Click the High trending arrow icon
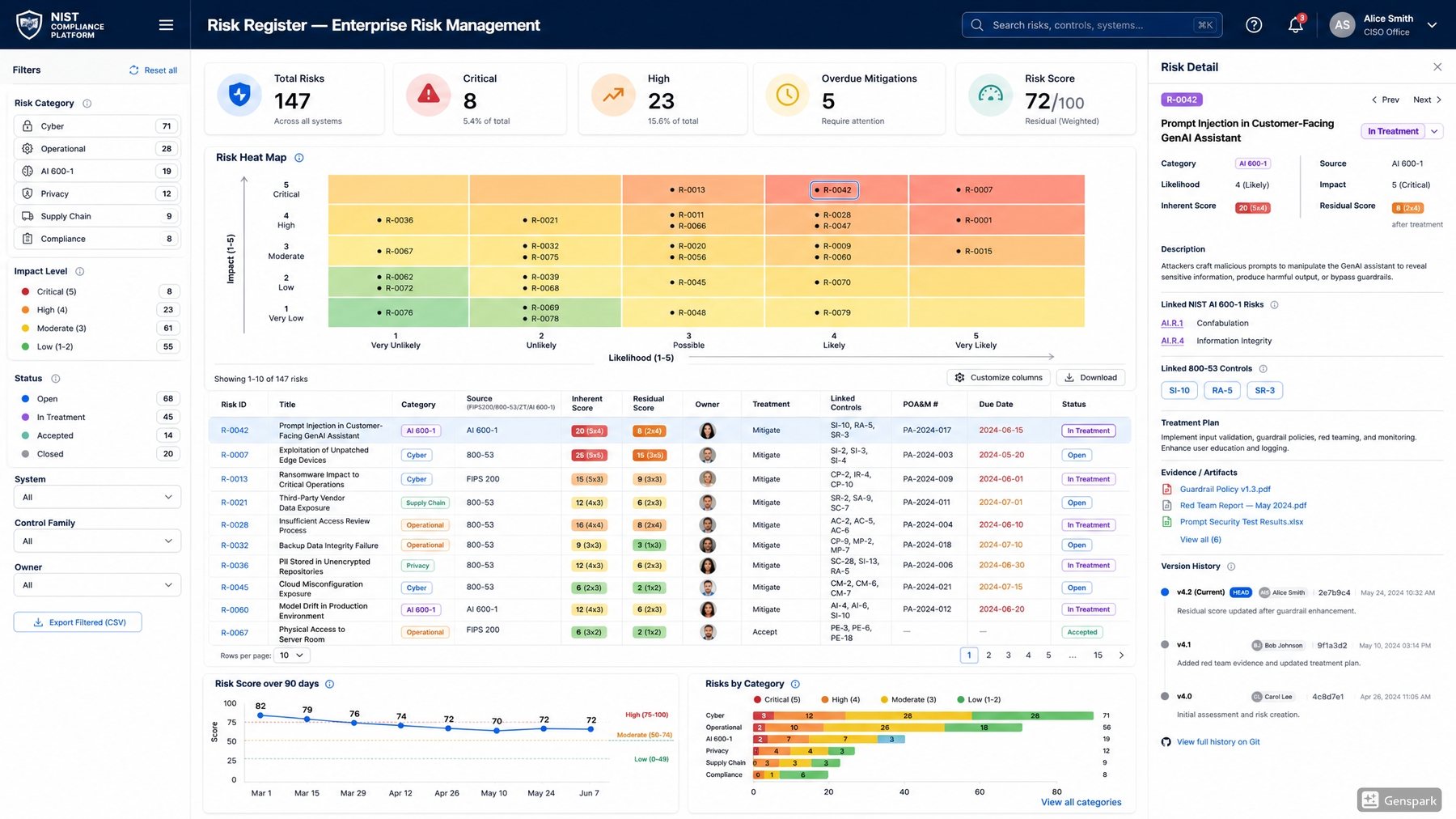Screen dimensions: 1456x819 613,95
